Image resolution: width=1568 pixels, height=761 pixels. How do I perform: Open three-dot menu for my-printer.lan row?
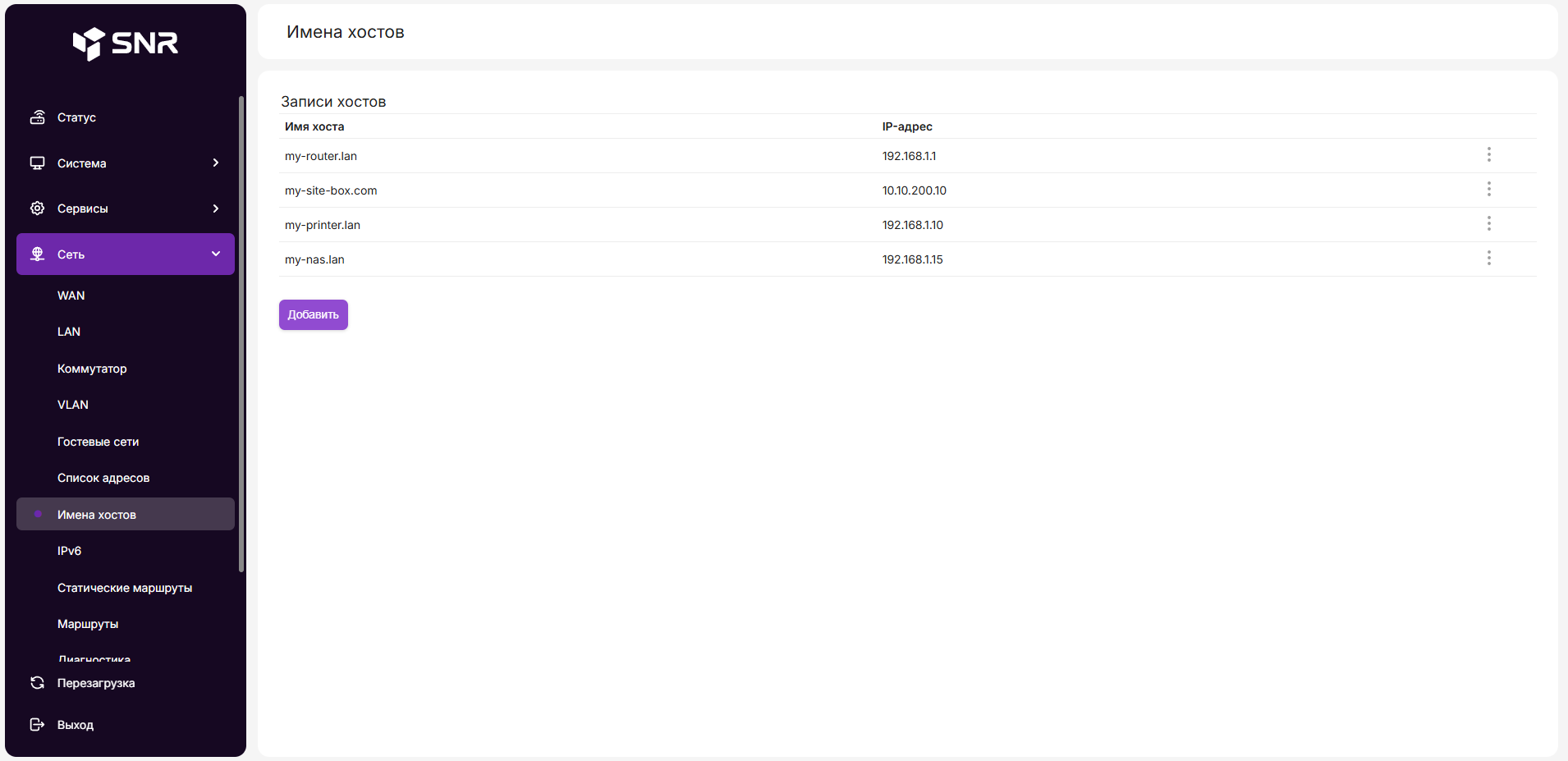pyautogui.click(x=1488, y=224)
